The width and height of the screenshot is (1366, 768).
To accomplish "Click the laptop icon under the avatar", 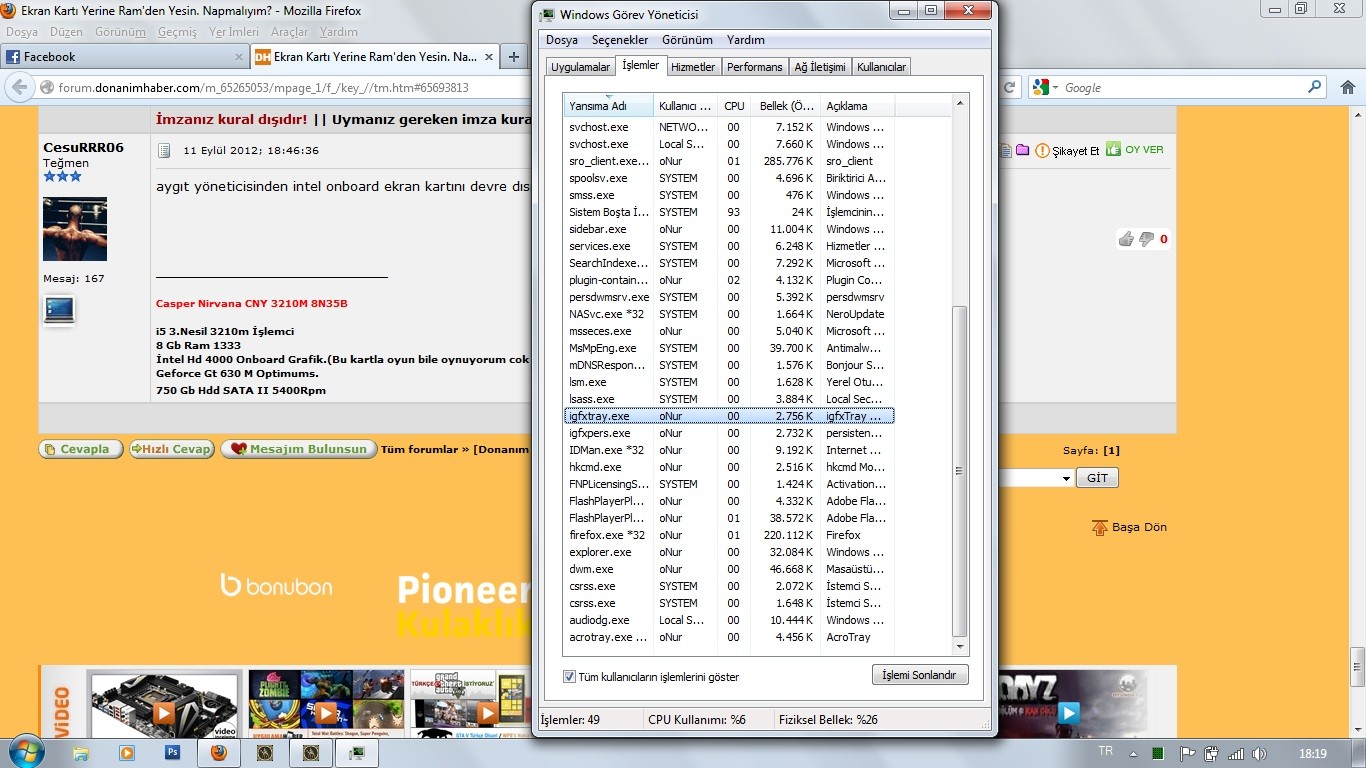I will pos(59,309).
